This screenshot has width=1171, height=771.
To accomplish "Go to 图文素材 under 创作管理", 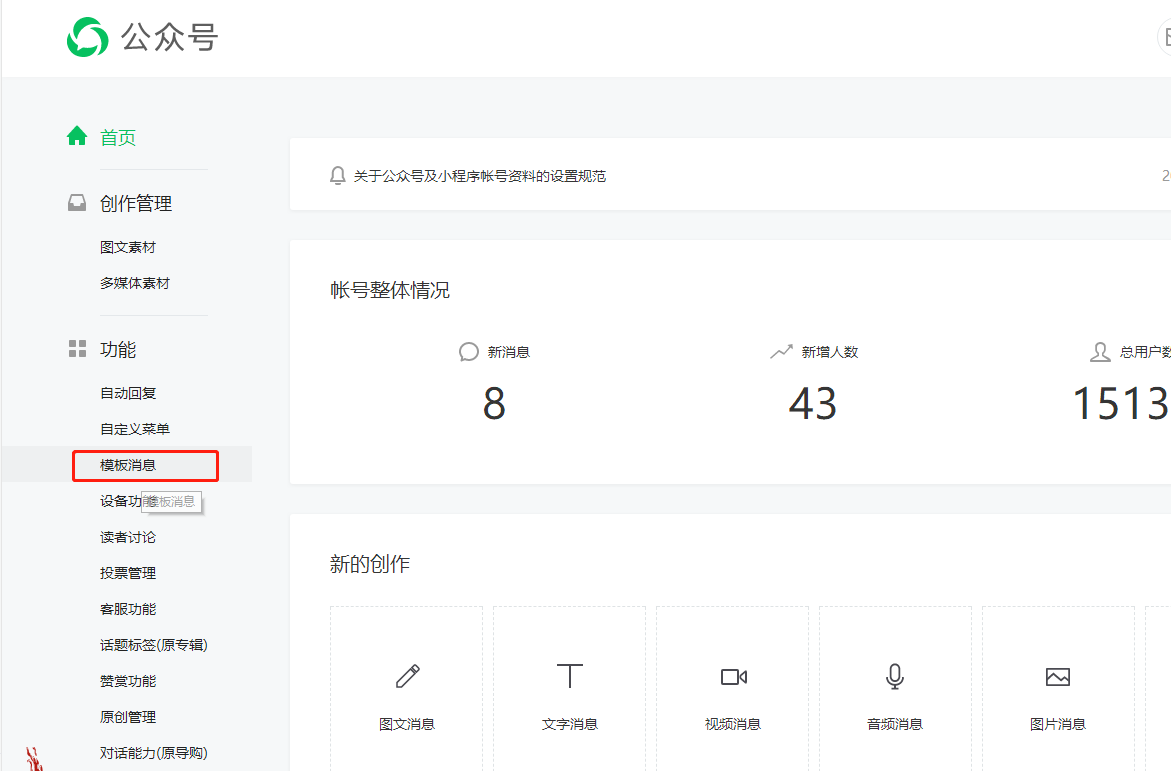I will click(x=128, y=247).
